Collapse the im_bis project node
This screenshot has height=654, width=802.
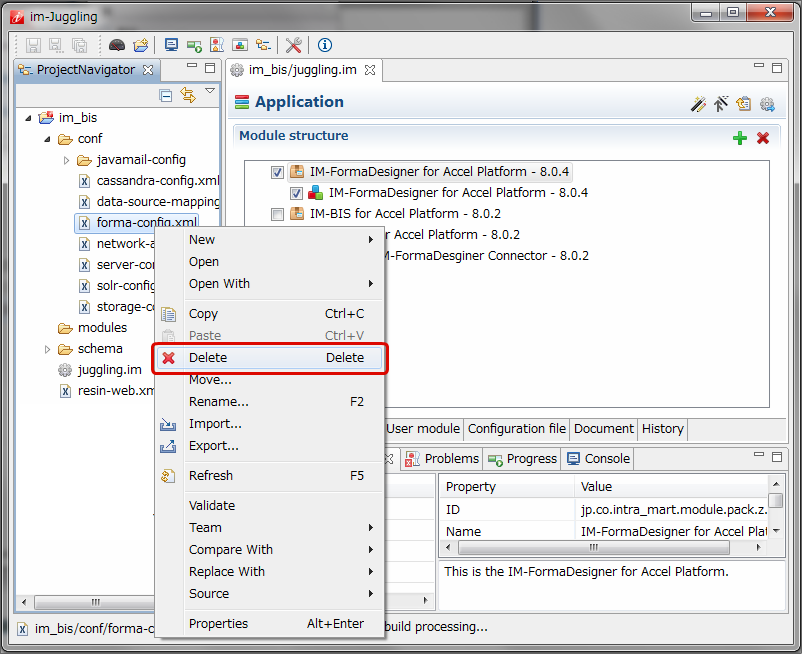[x=28, y=118]
